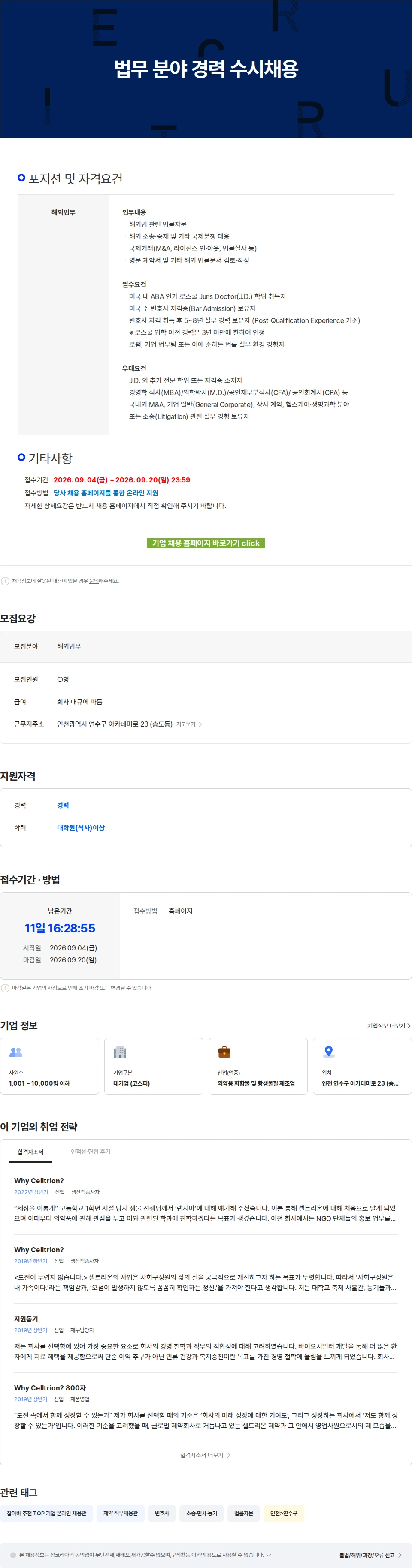The height and width of the screenshot is (1568, 412).
Task: Click the 사원수 1,001 ~ 10,000명 이하 card
Action: pyautogui.click(x=49, y=1066)
